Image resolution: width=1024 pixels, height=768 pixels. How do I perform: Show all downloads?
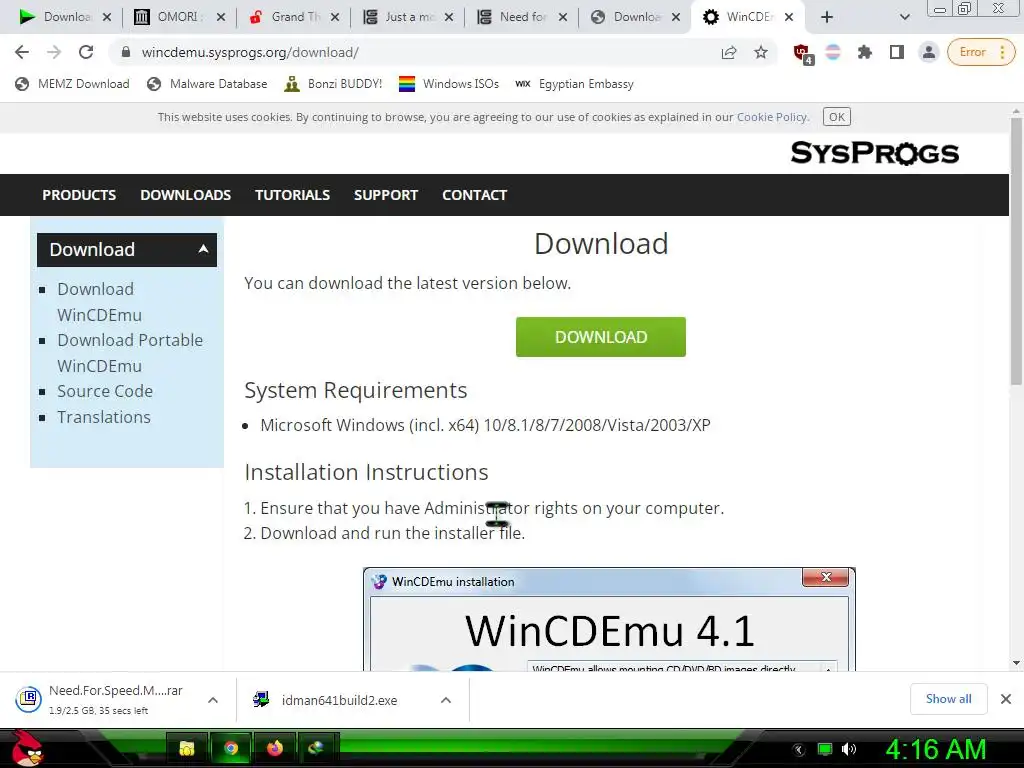click(x=948, y=699)
